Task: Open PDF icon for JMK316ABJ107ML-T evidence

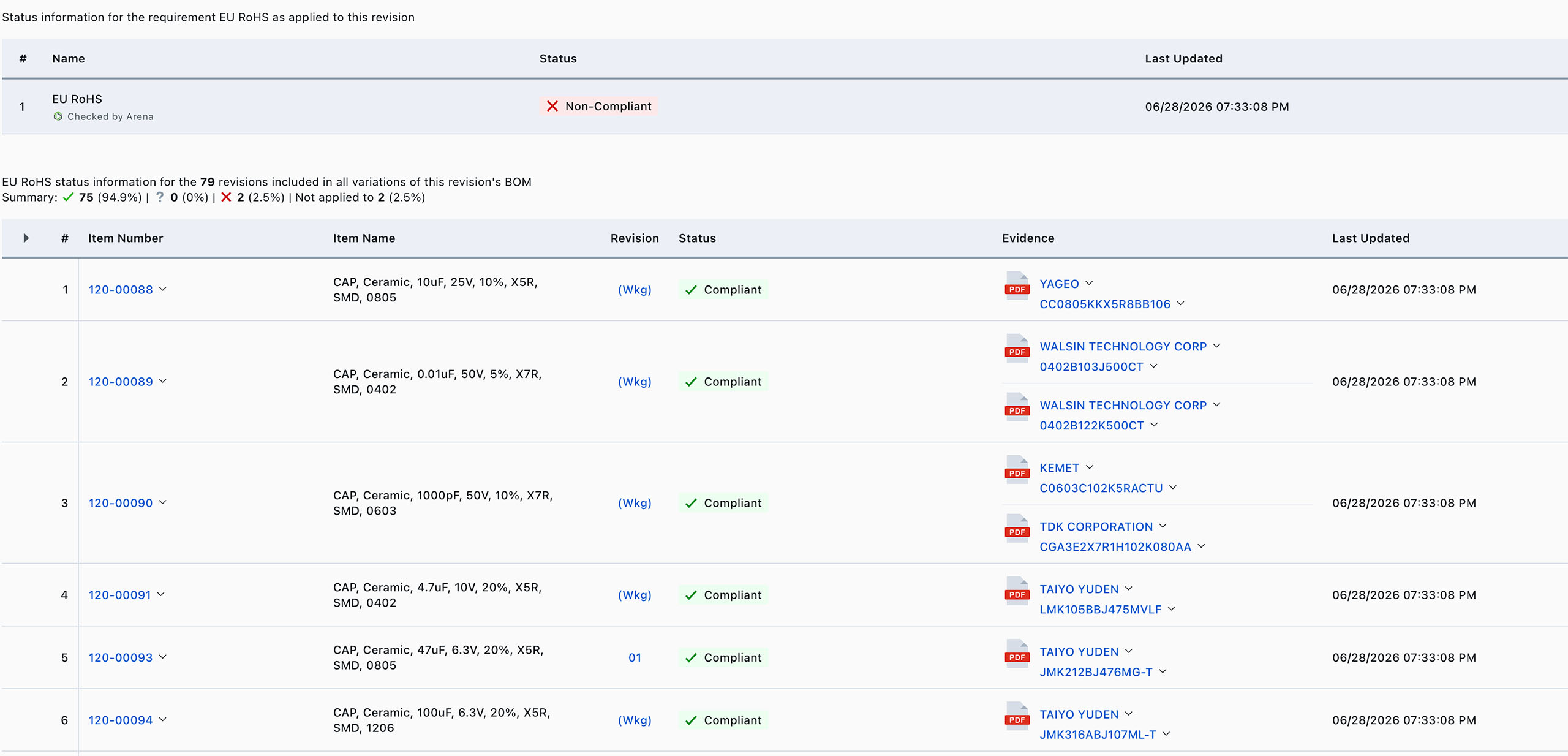Action: [x=1017, y=716]
